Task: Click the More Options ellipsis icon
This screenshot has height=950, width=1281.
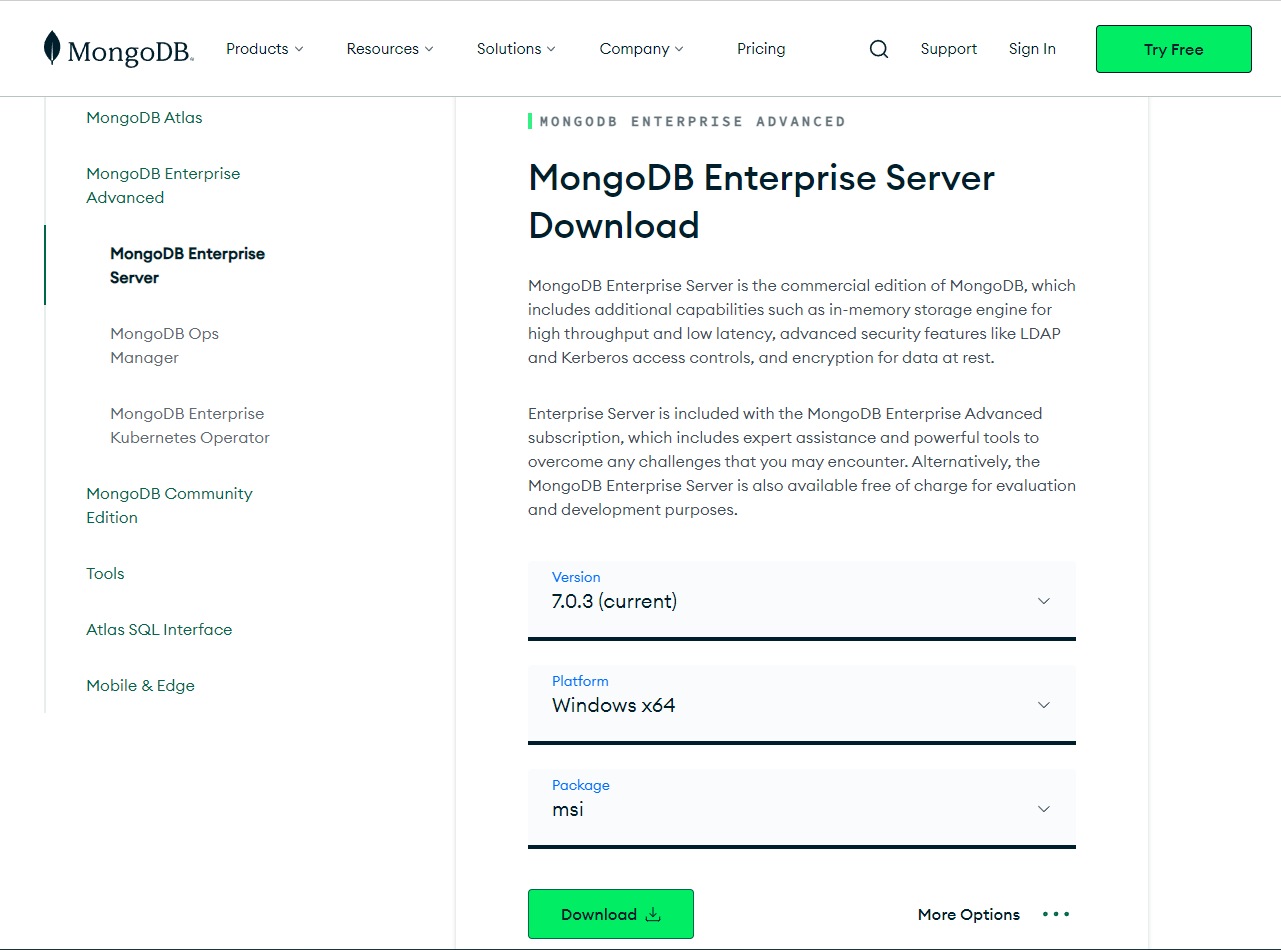Action: [1055, 914]
